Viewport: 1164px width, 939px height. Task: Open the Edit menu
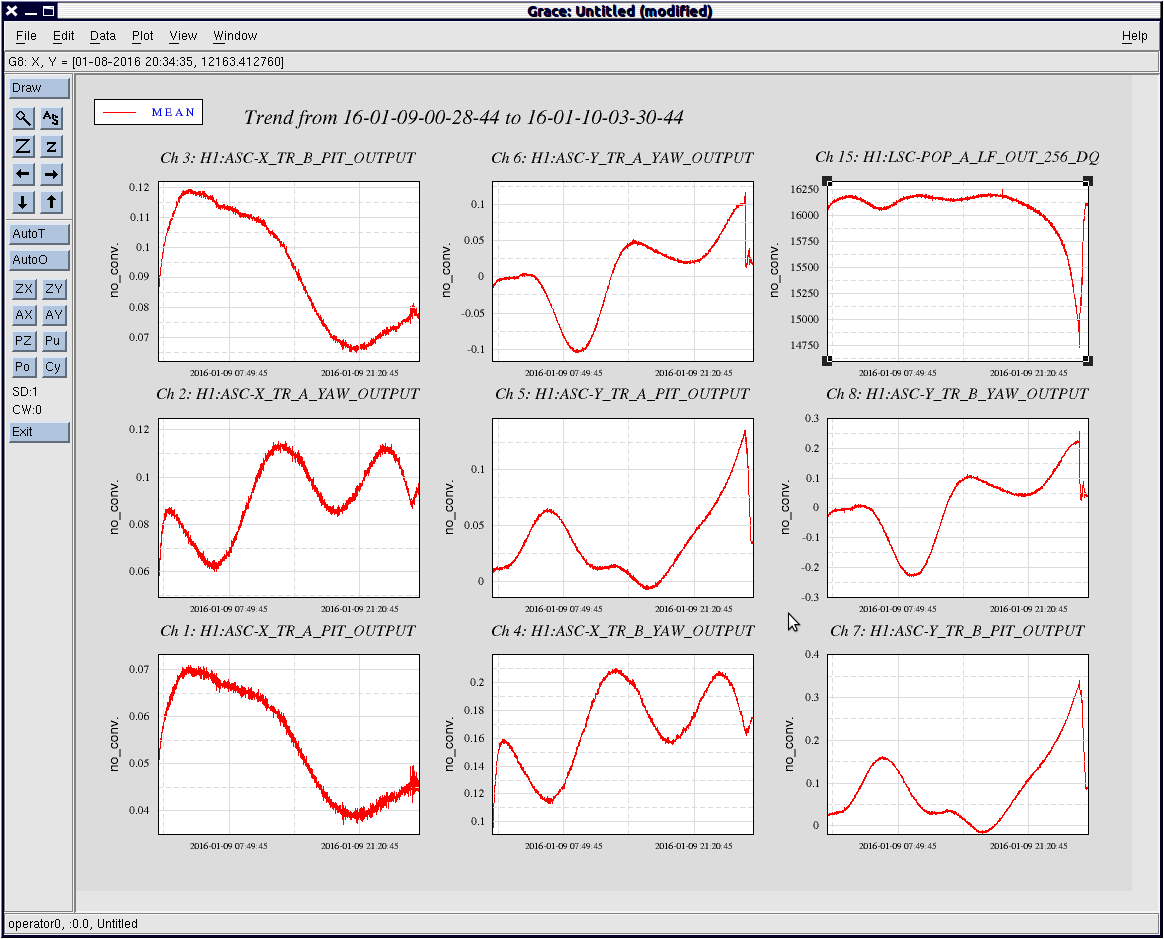63,36
